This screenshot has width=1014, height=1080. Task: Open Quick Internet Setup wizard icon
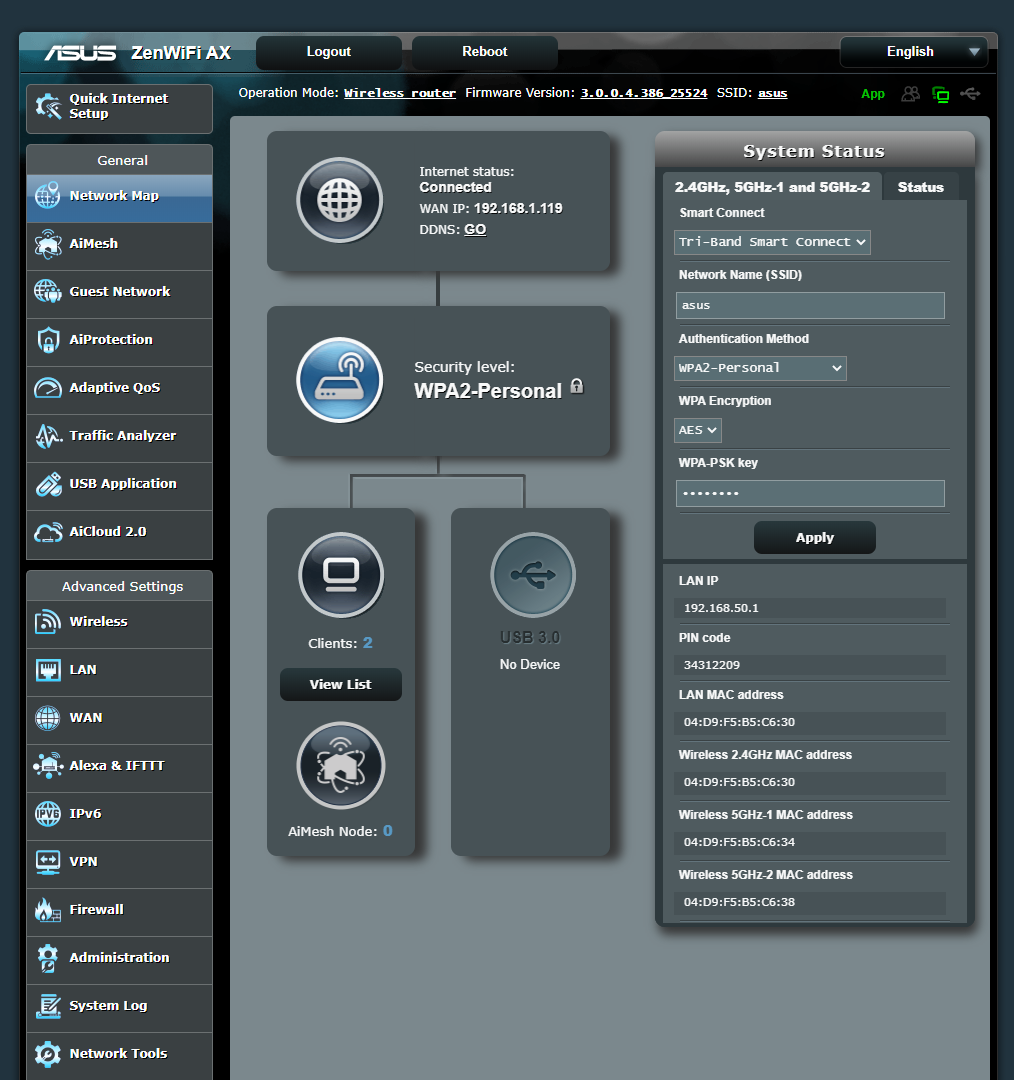click(48, 106)
